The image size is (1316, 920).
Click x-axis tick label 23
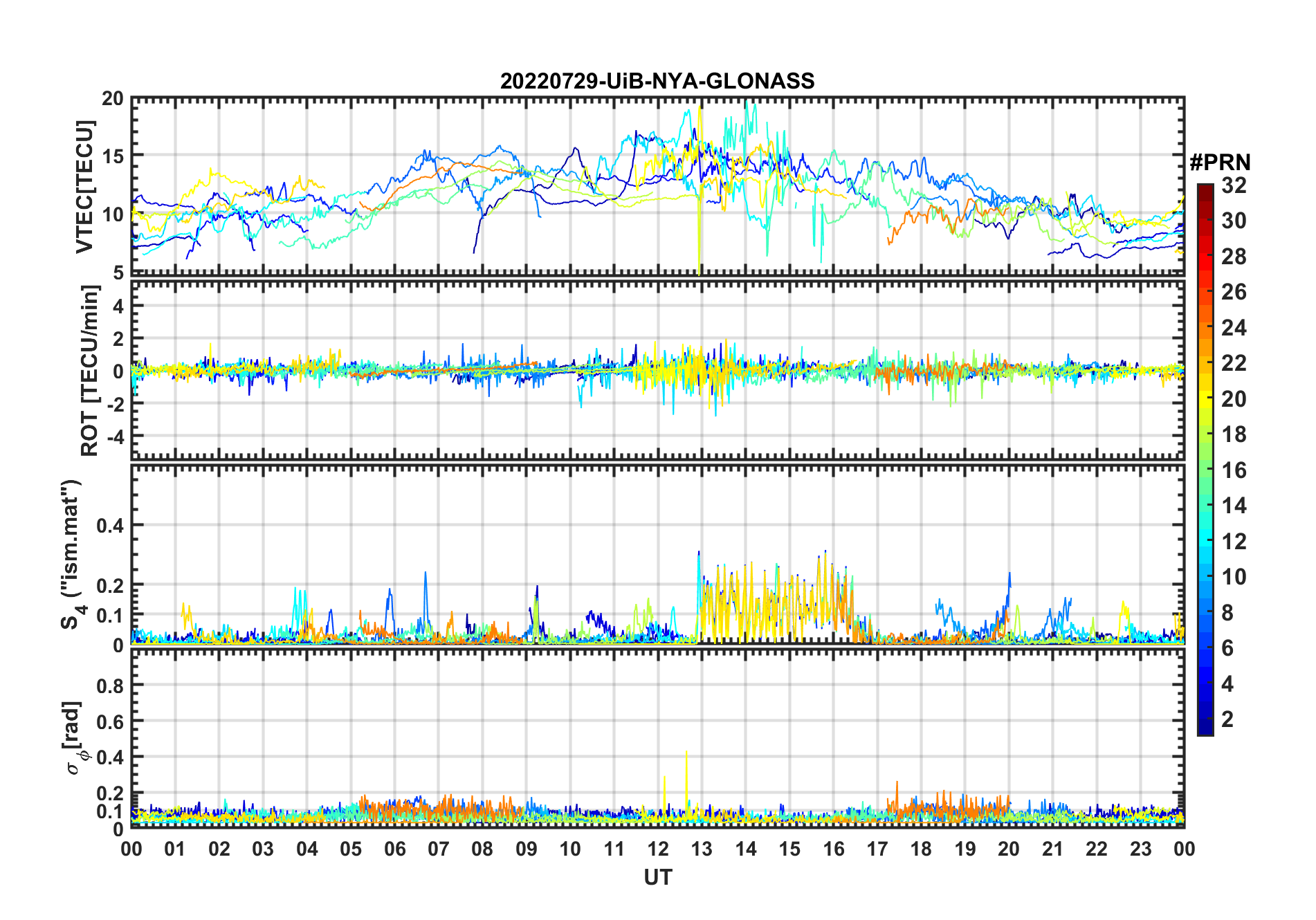pos(1140,849)
